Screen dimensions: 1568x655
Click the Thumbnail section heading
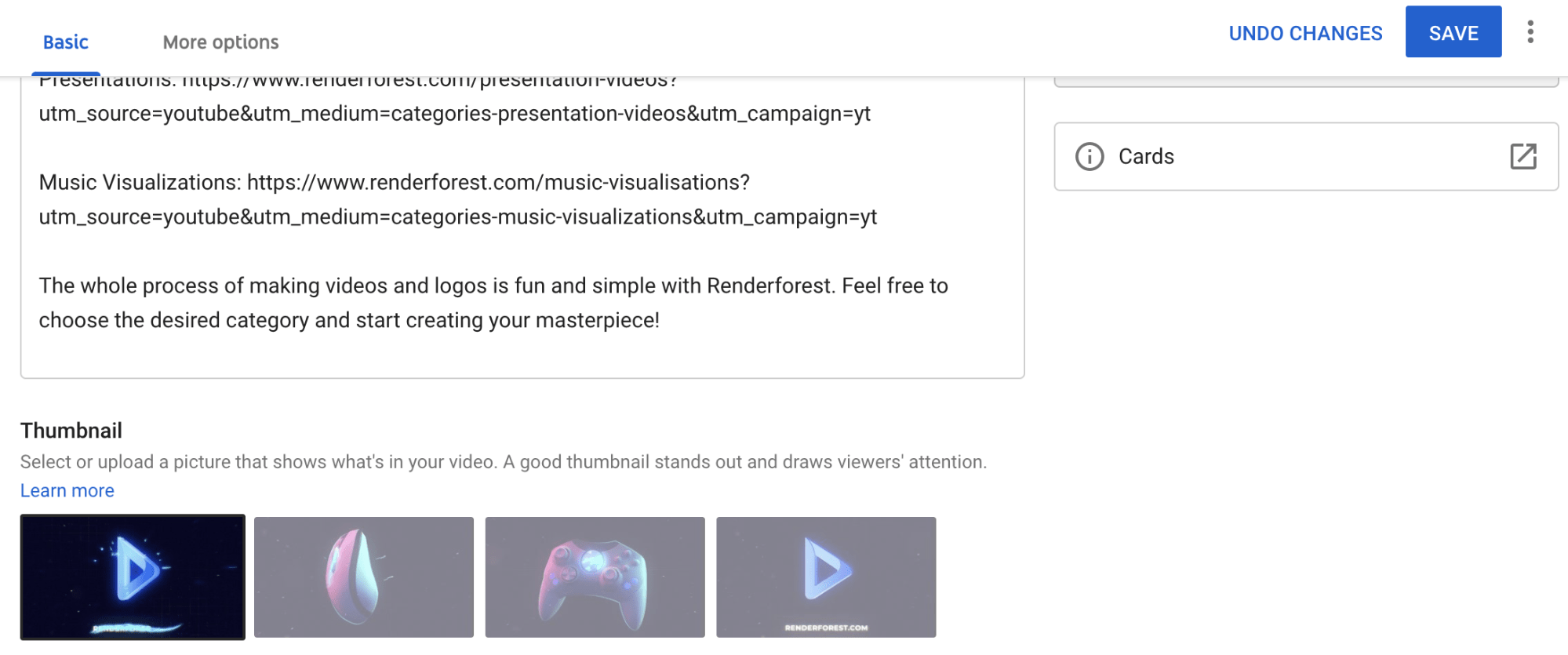pos(71,431)
